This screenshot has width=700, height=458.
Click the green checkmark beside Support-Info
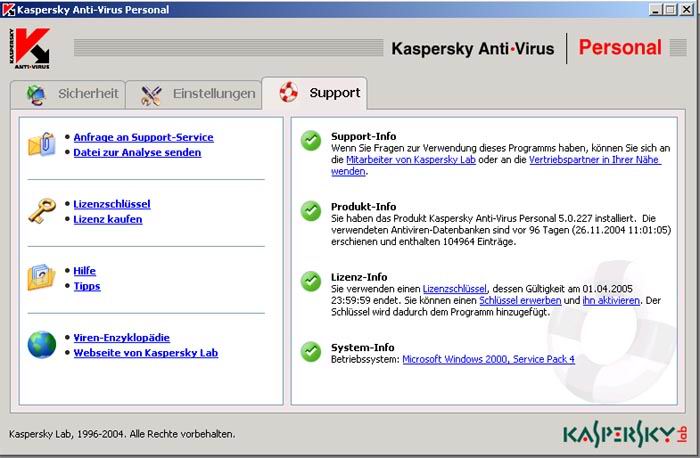point(311,141)
